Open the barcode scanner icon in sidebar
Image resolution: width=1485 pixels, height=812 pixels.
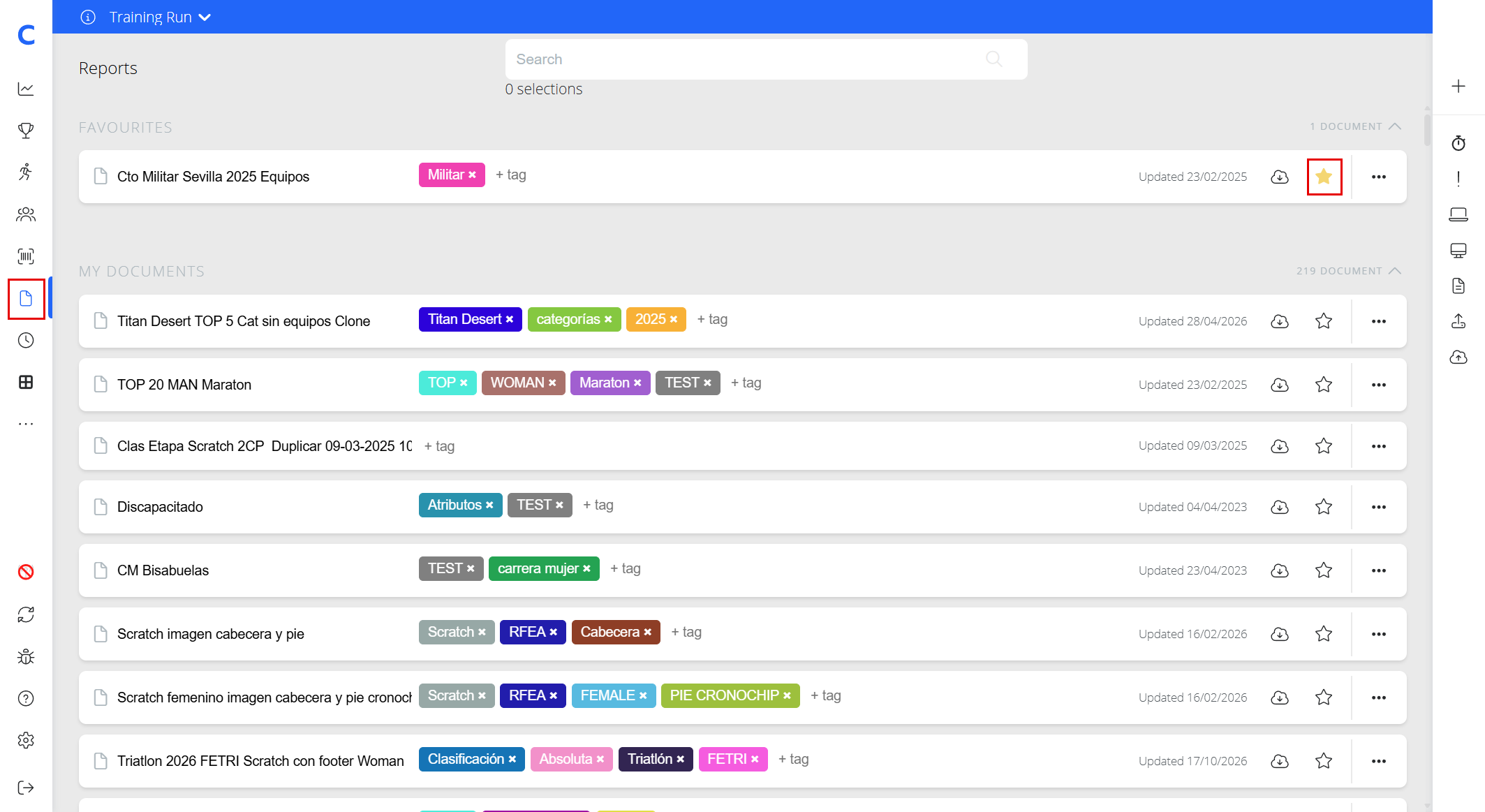click(x=26, y=256)
